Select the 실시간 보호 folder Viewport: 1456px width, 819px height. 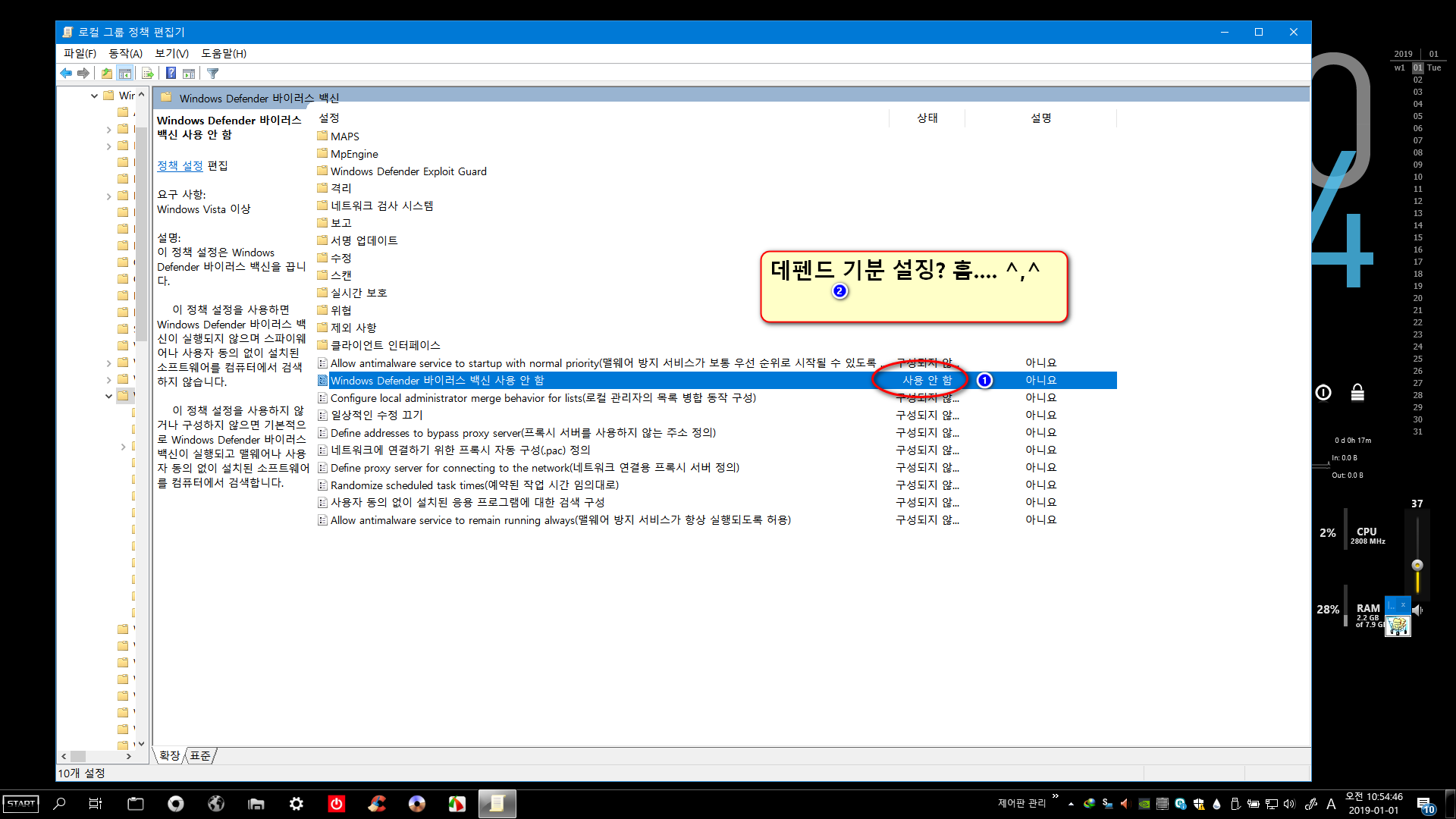[x=352, y=293]
